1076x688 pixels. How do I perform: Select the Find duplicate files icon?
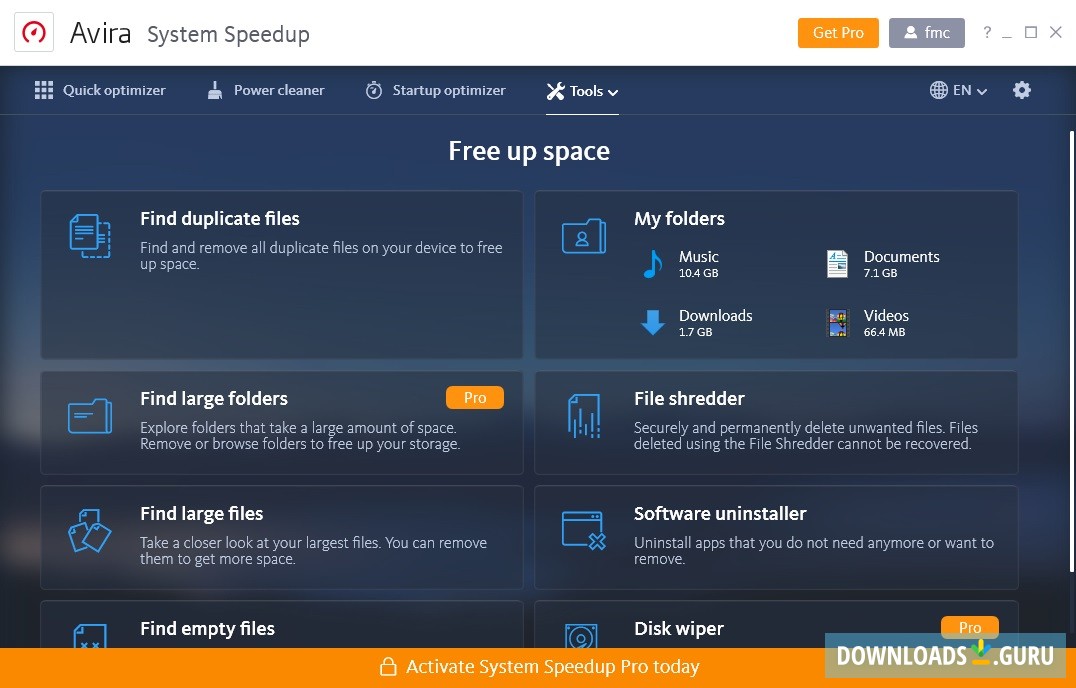(x=90, y=236)
